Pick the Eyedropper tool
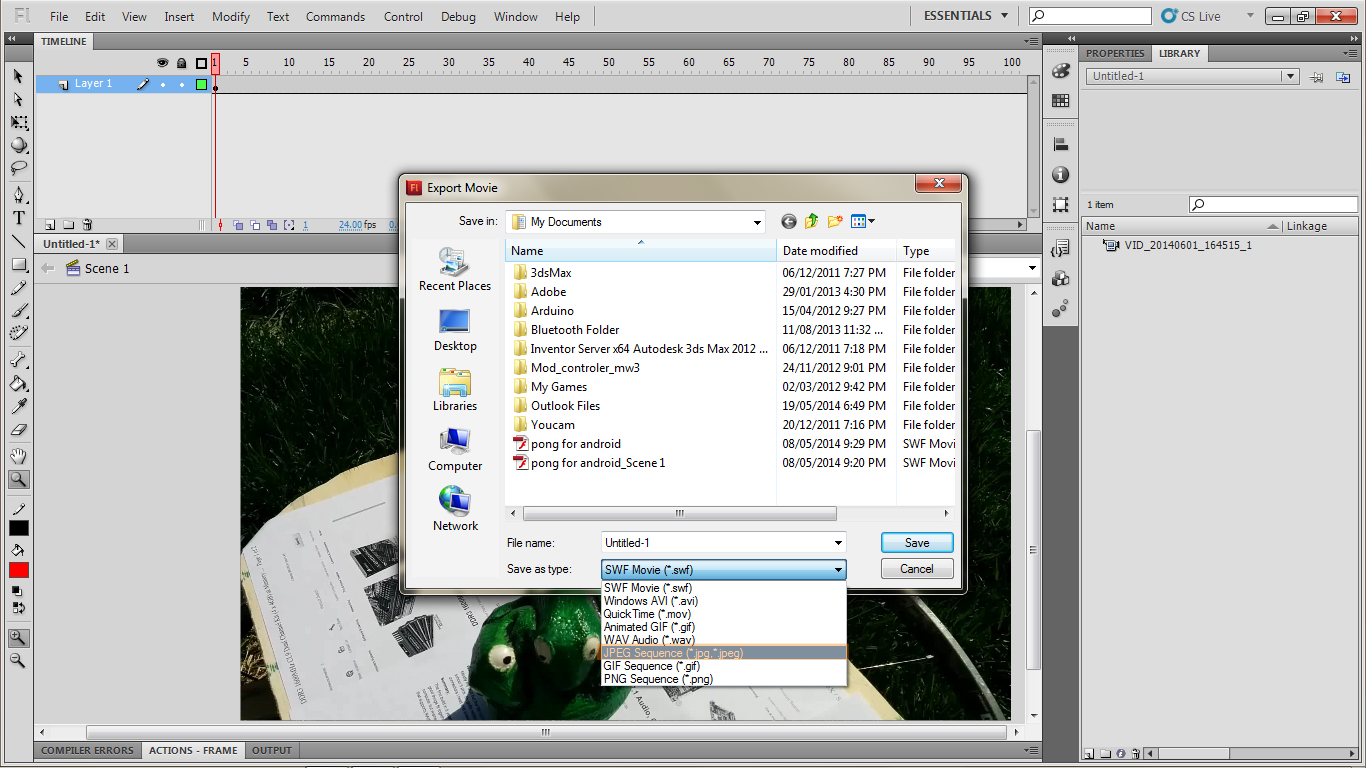1366x768 pixels. pos(18,406)
